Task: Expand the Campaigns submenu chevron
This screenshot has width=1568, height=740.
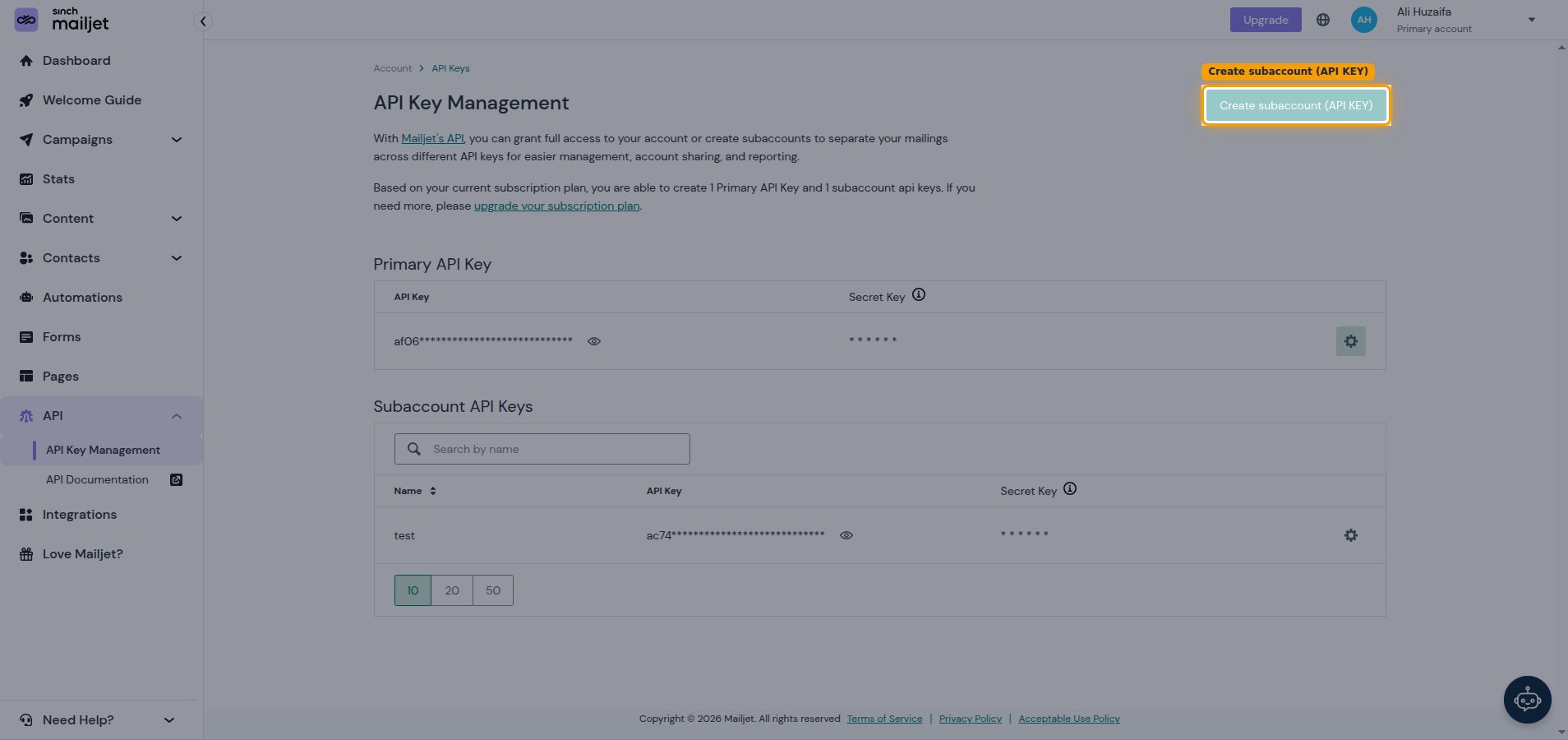Action: click(177, 140)
